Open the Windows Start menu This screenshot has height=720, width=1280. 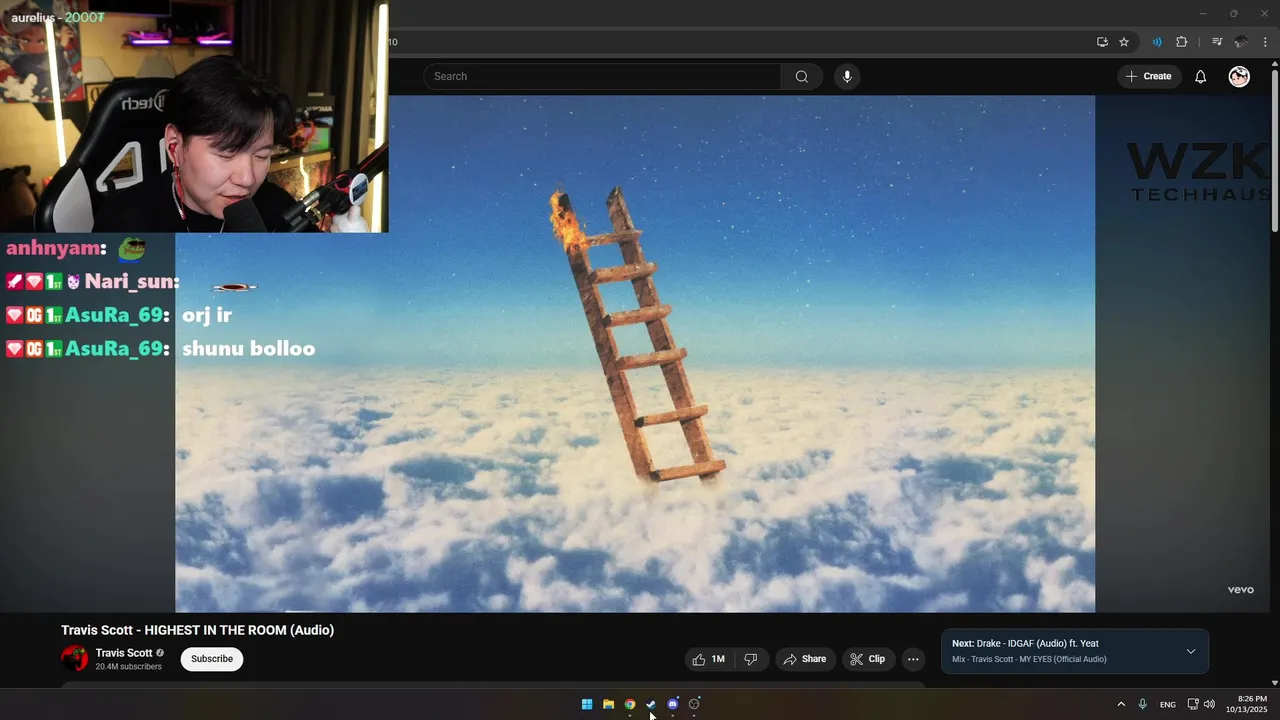pos(587,704)
